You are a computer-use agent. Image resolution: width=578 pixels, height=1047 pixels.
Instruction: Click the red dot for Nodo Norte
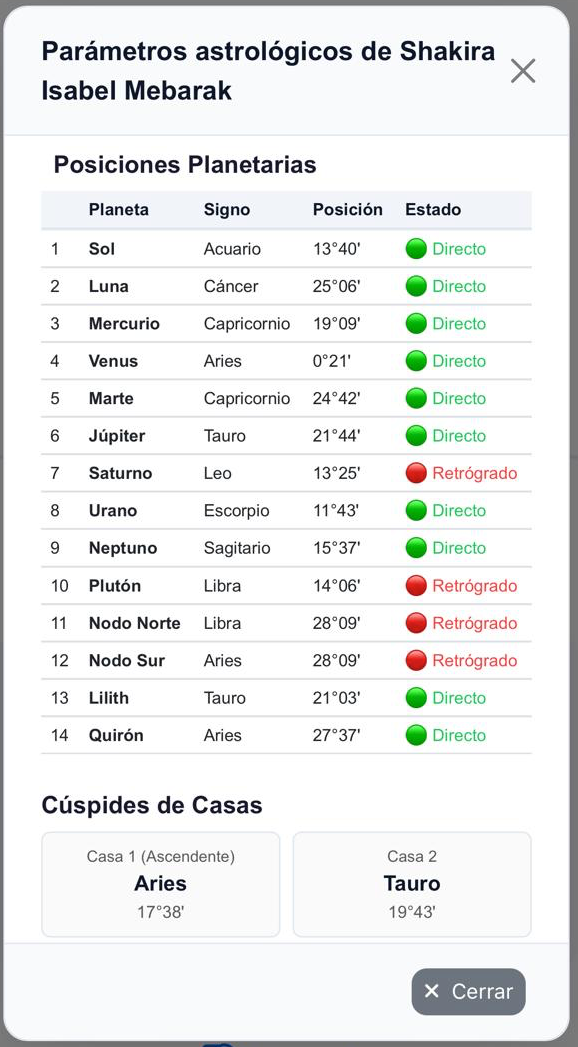[x=416, y=623]
